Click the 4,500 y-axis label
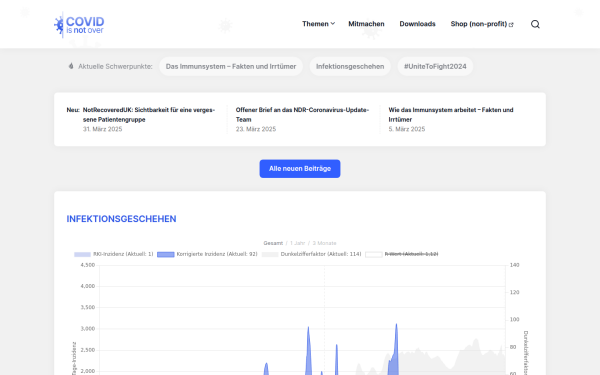This screenshot has height=375, width=600. tap(88, 265)
